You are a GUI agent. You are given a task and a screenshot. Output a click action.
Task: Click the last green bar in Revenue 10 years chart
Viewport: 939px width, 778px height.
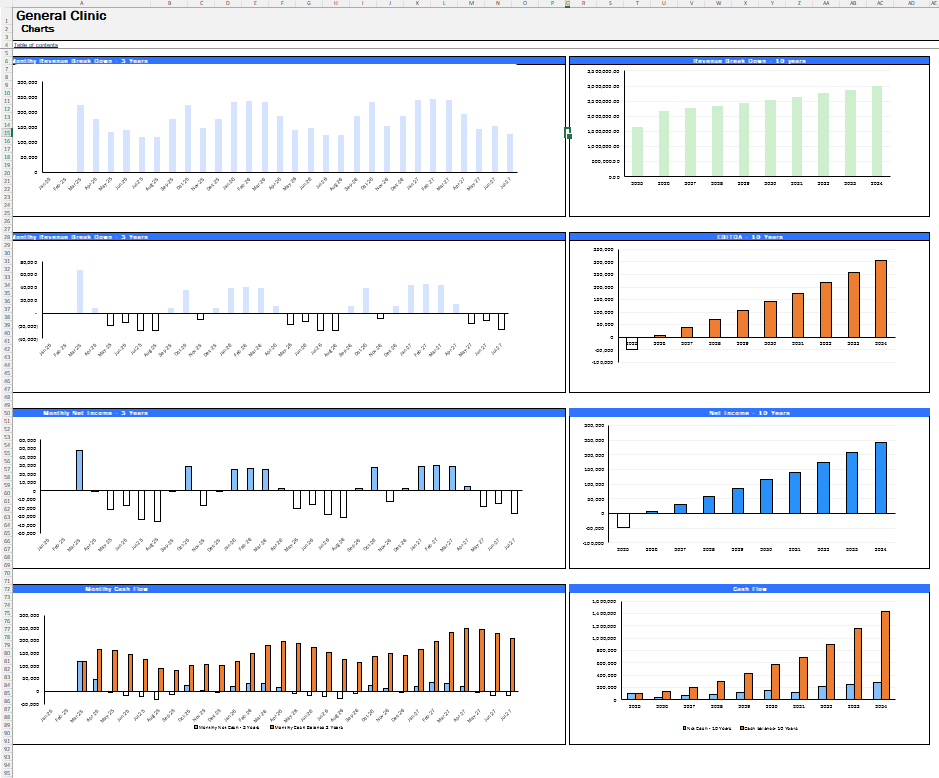tap(877, 131)
